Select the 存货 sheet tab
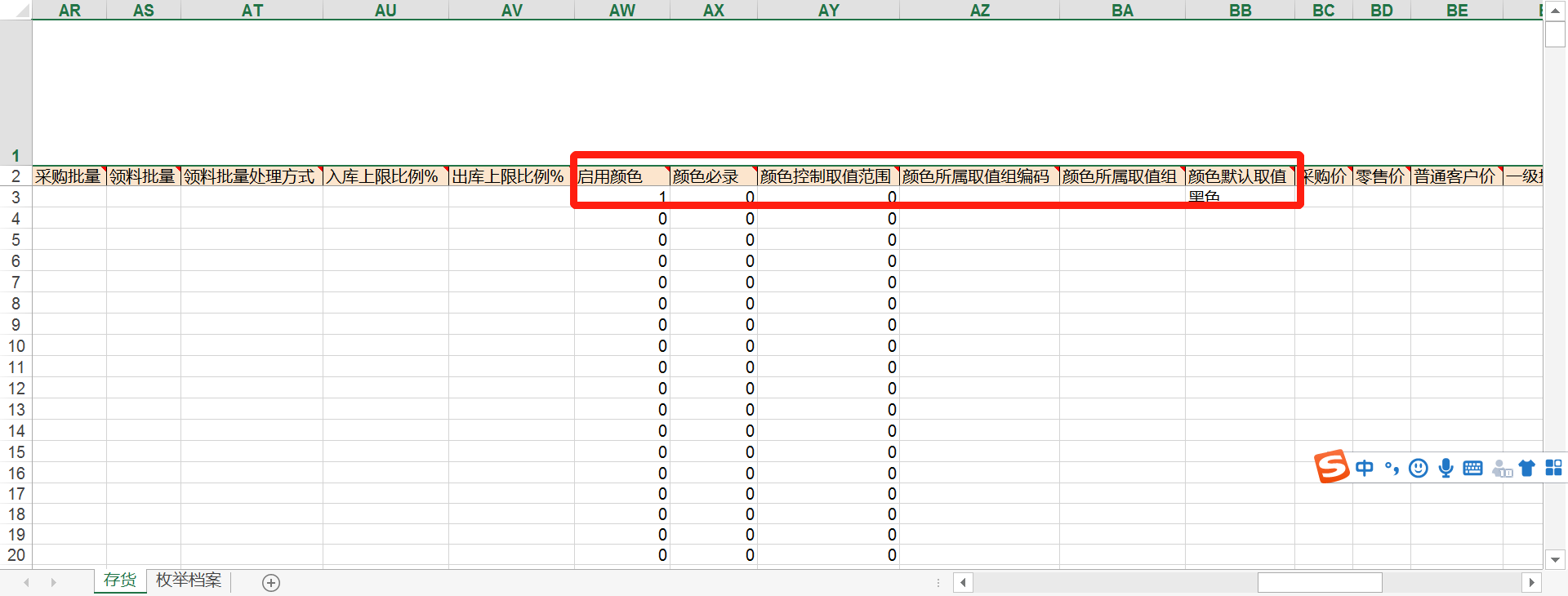This screenshot has width=1568, height=596. tap(120, 580)
